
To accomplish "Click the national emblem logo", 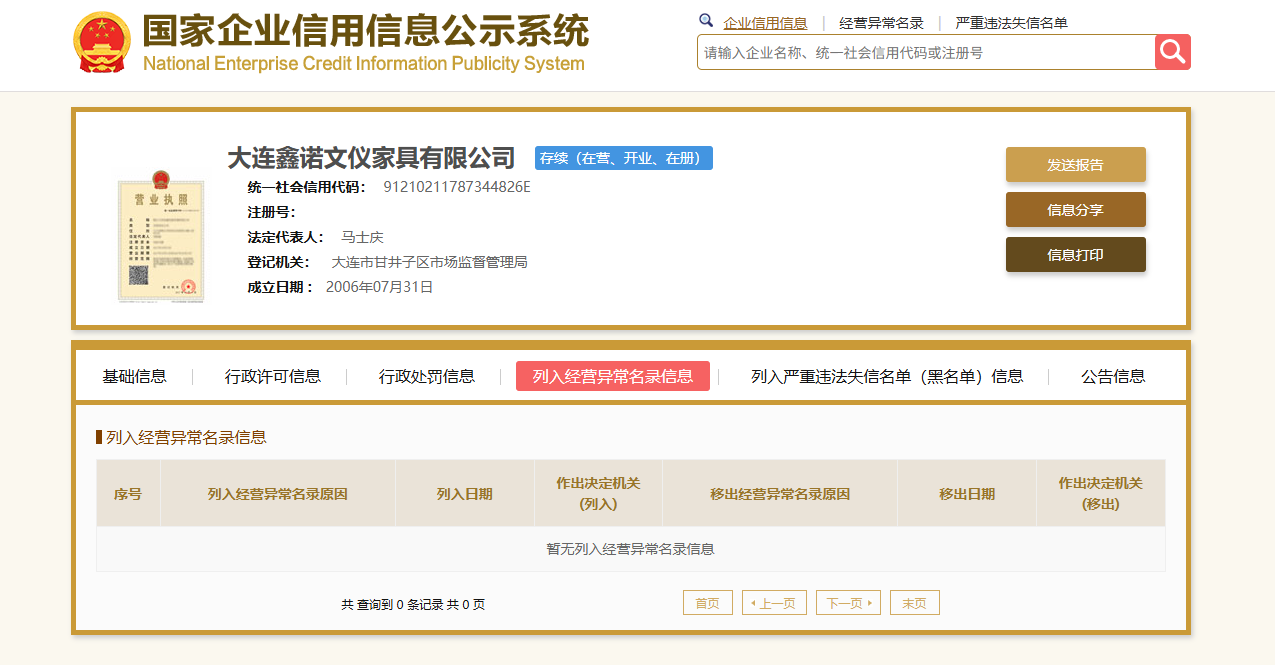I will [102, 42].
